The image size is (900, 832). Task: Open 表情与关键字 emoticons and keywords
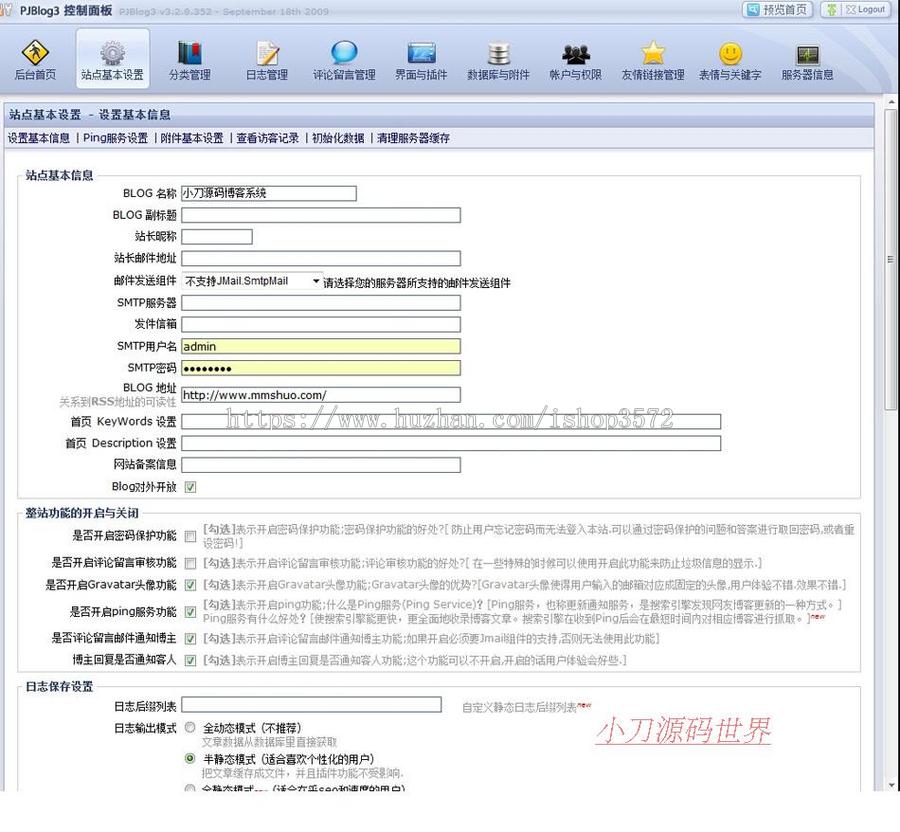(730, 57)
